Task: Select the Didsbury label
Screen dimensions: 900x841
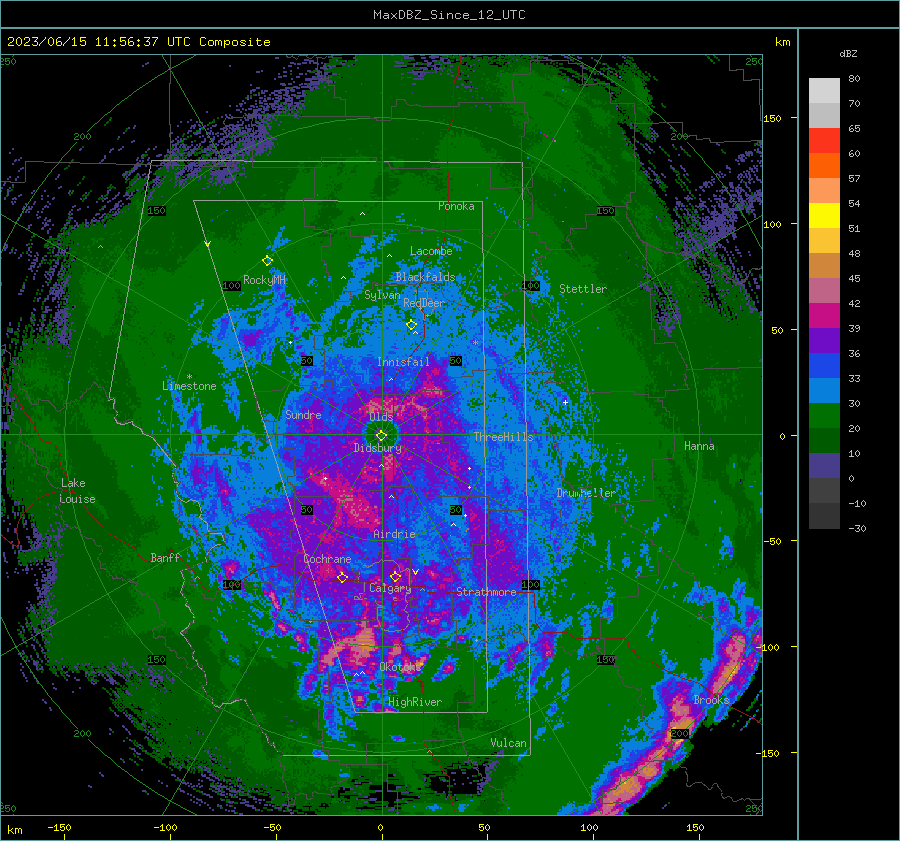Action: click(x=378, y=448)
